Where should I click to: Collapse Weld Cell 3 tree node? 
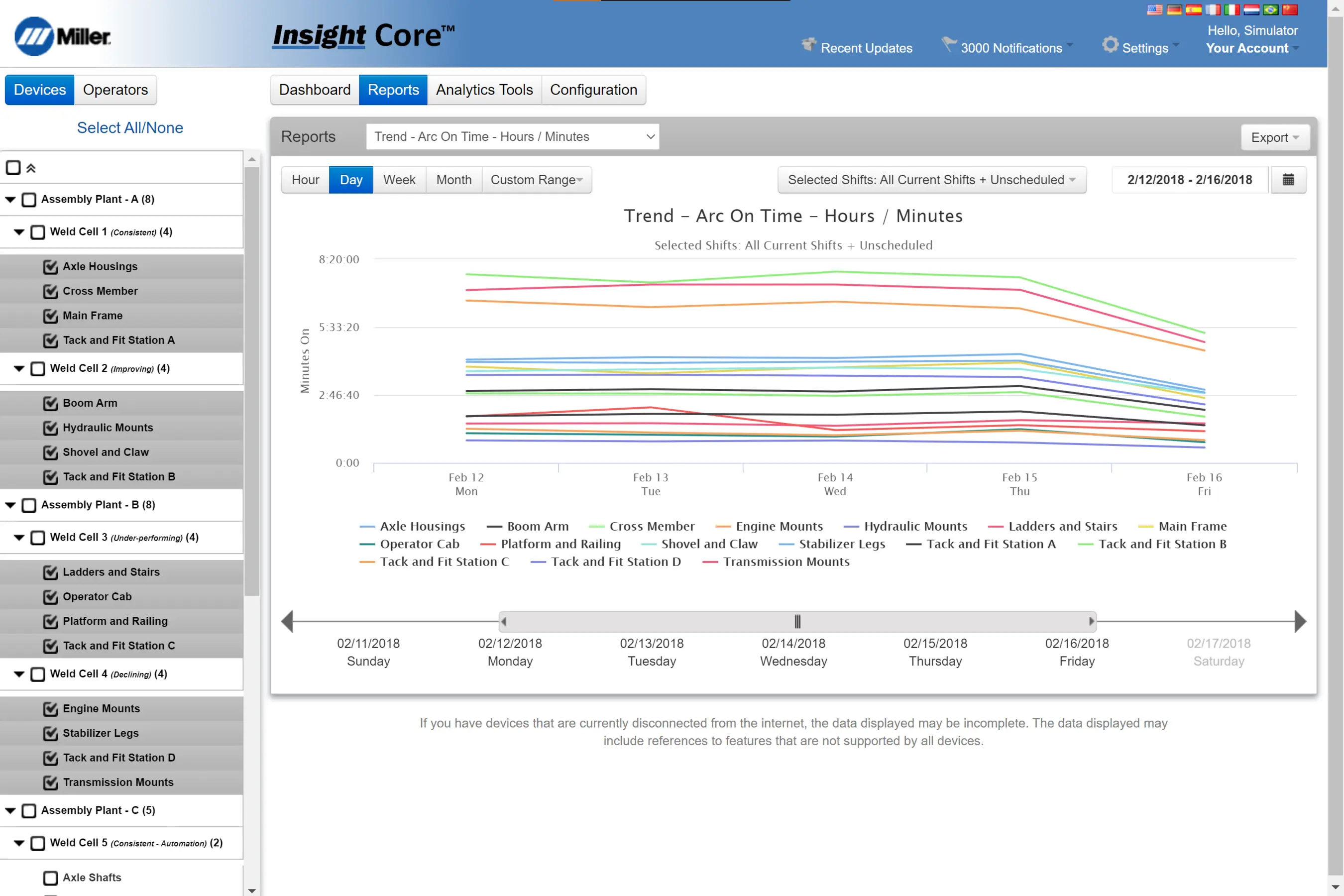click(x=19, y=538)
